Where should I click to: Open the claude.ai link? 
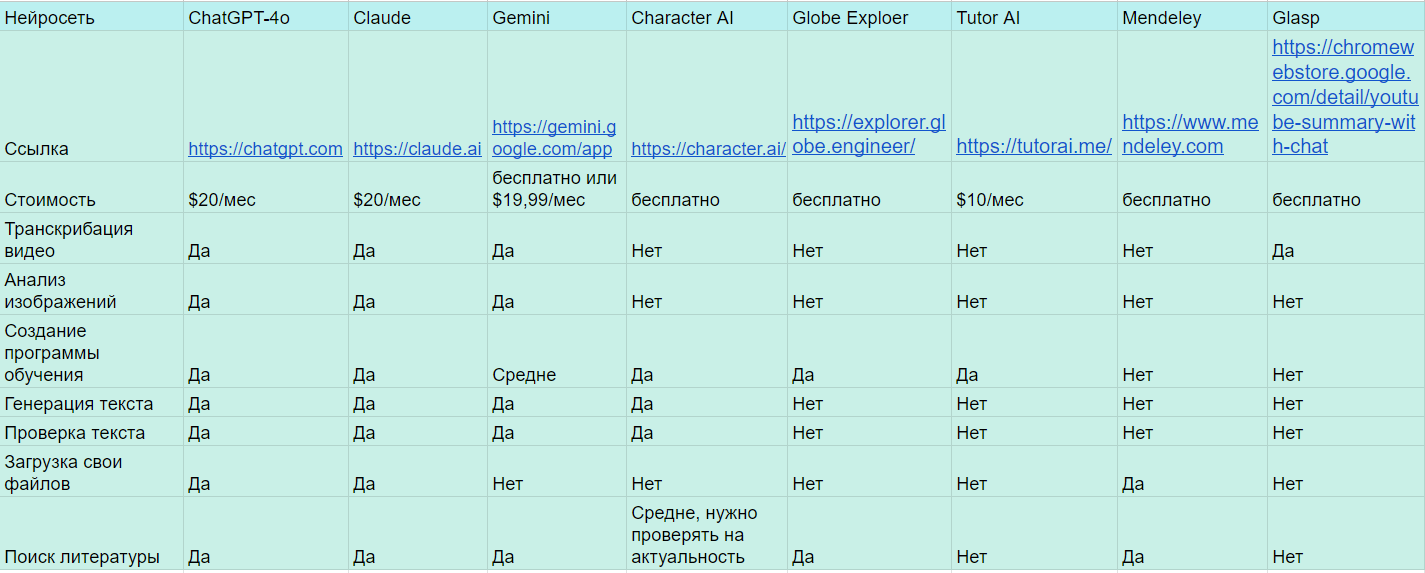point(417,148)
